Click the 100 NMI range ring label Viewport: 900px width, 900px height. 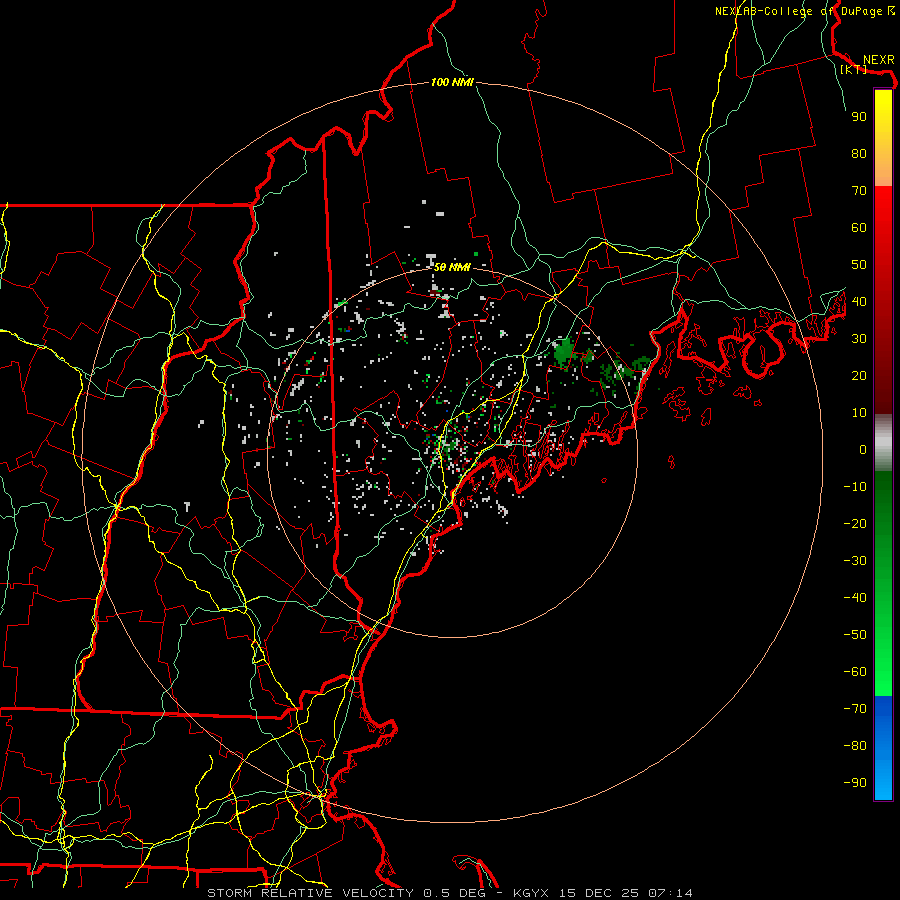click(x=452, y=83)
